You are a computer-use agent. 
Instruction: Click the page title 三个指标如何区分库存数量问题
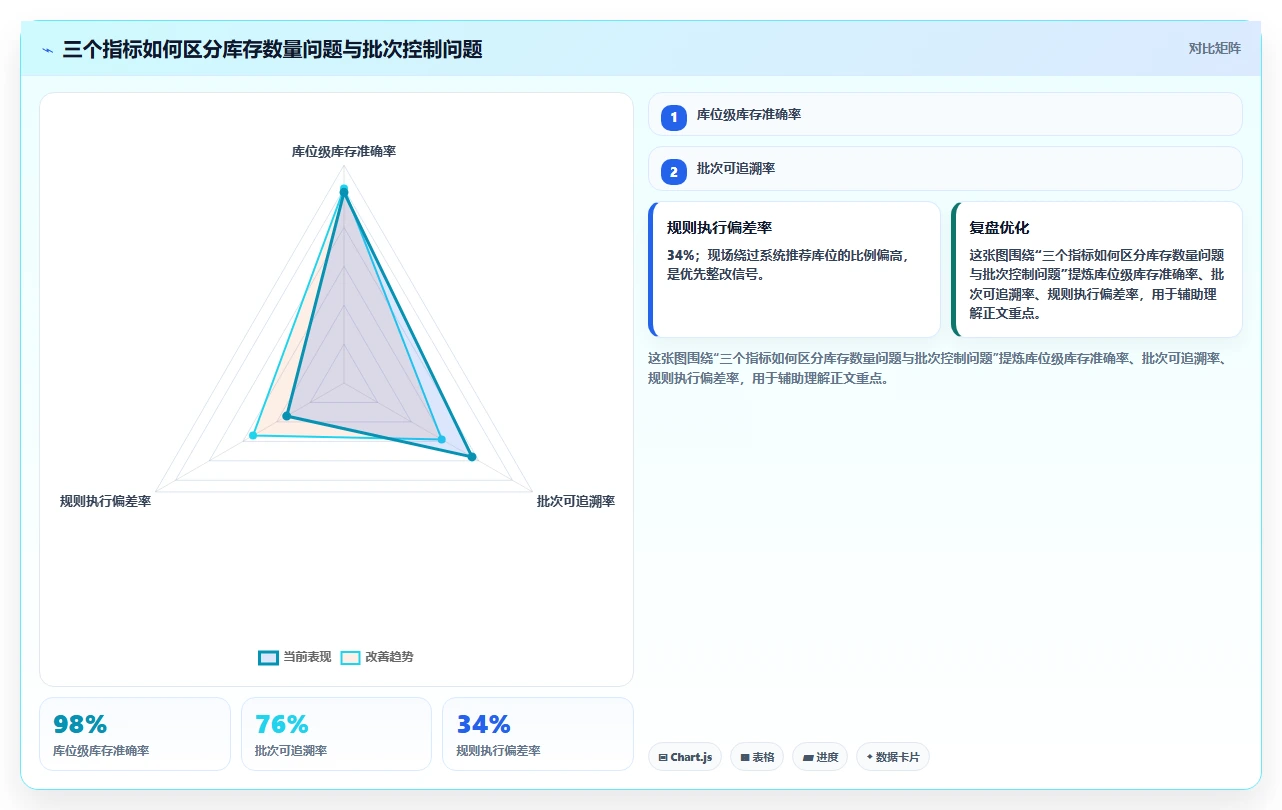(x=272, y=49)
